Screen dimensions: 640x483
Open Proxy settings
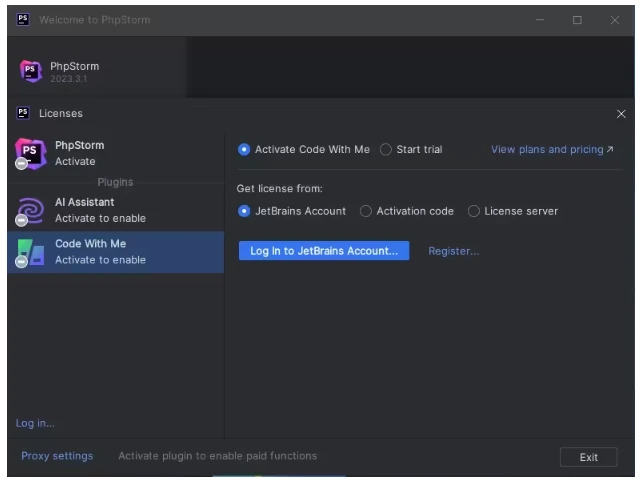coord(57,456)
